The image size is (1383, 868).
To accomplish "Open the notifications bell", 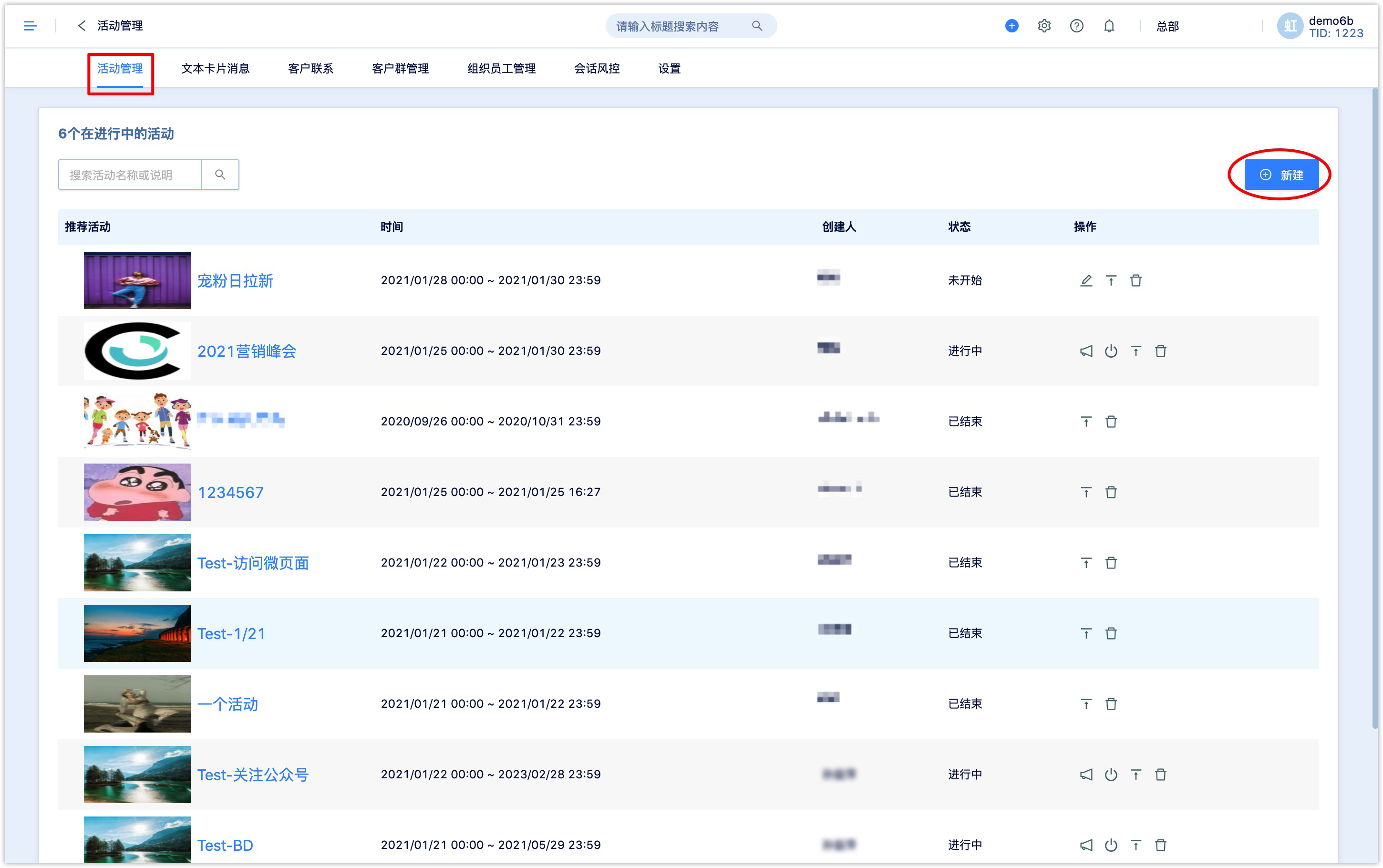I will click(1109, 26).
